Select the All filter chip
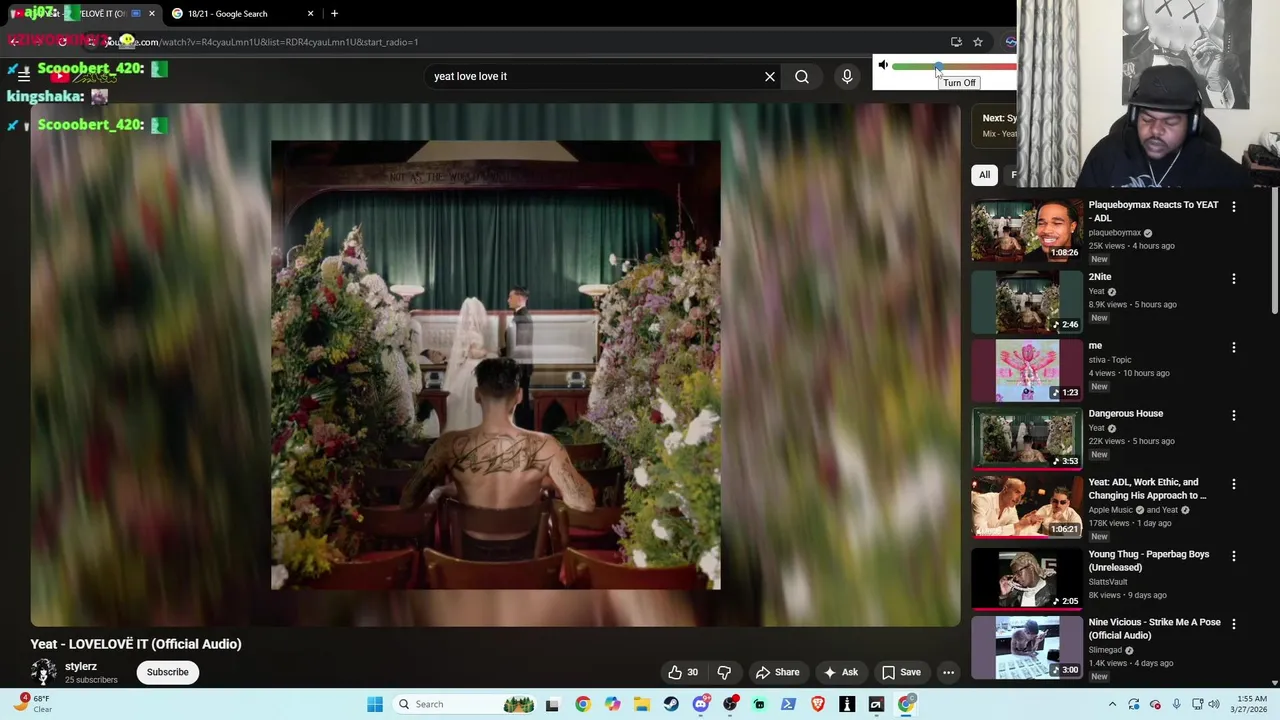Screen dimensions: 1280x720 (x=984, y=175)
